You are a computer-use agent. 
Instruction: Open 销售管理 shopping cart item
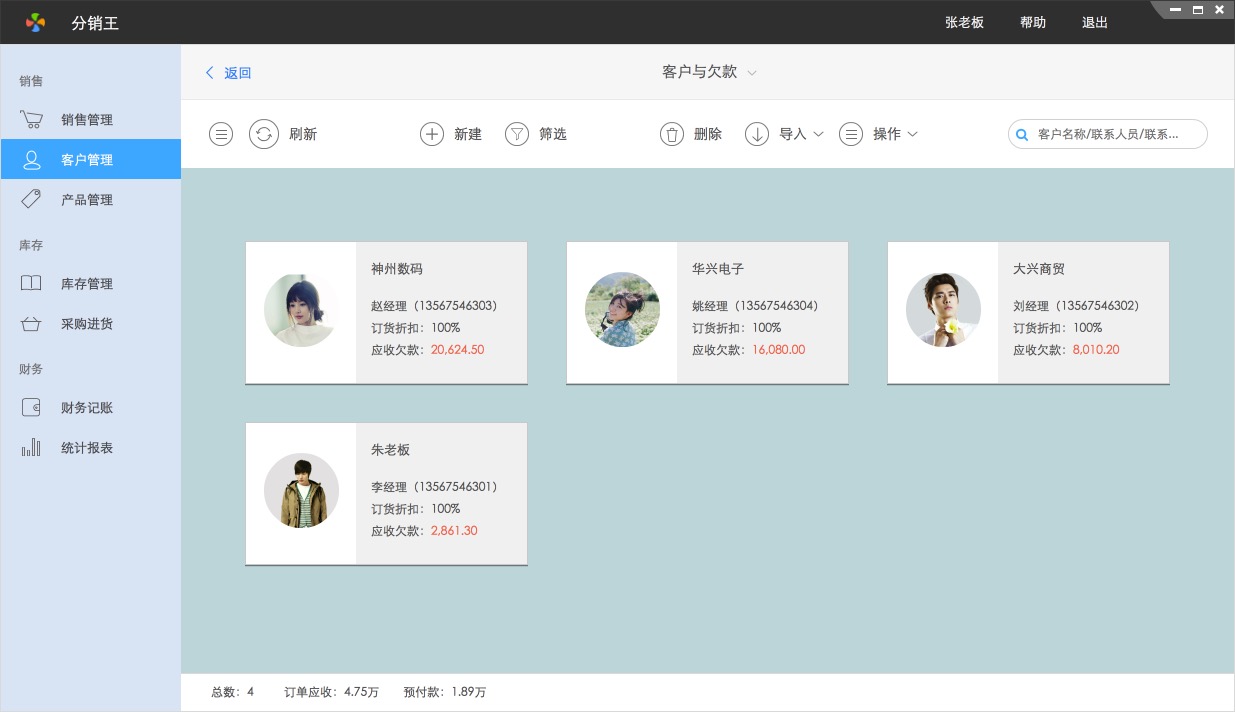click(31, 120)
